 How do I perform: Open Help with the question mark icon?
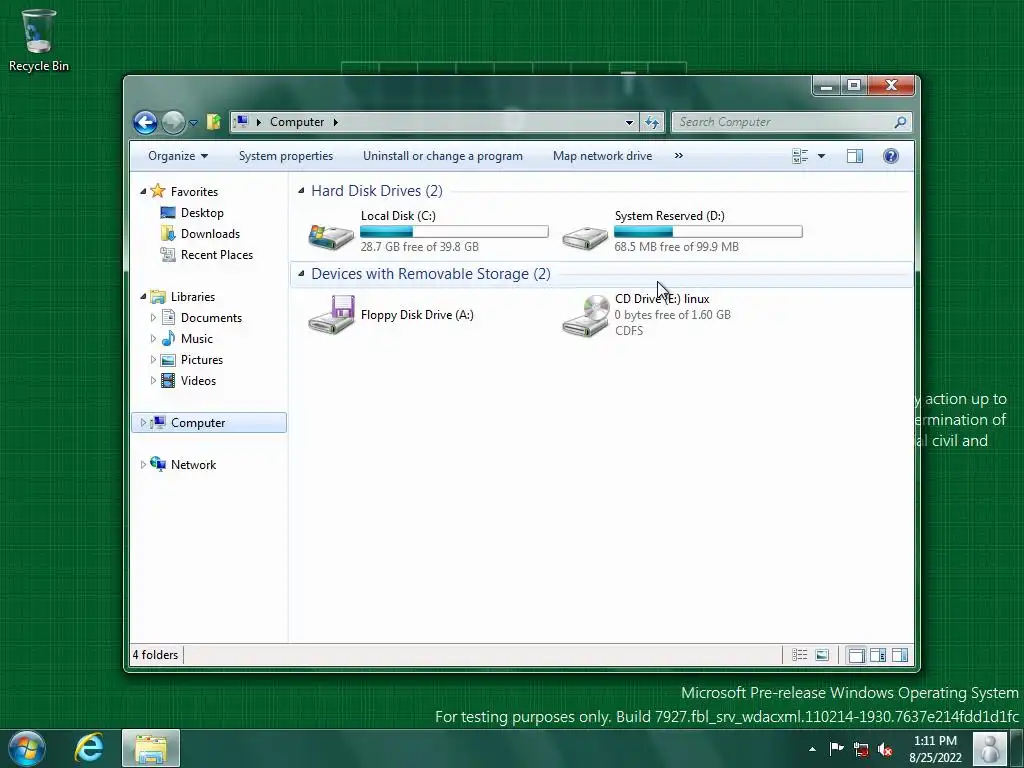(891, 156)
